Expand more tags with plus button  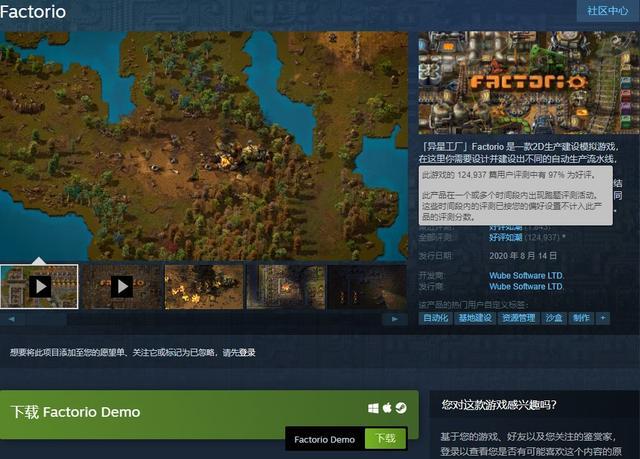(x=603, y=318)
